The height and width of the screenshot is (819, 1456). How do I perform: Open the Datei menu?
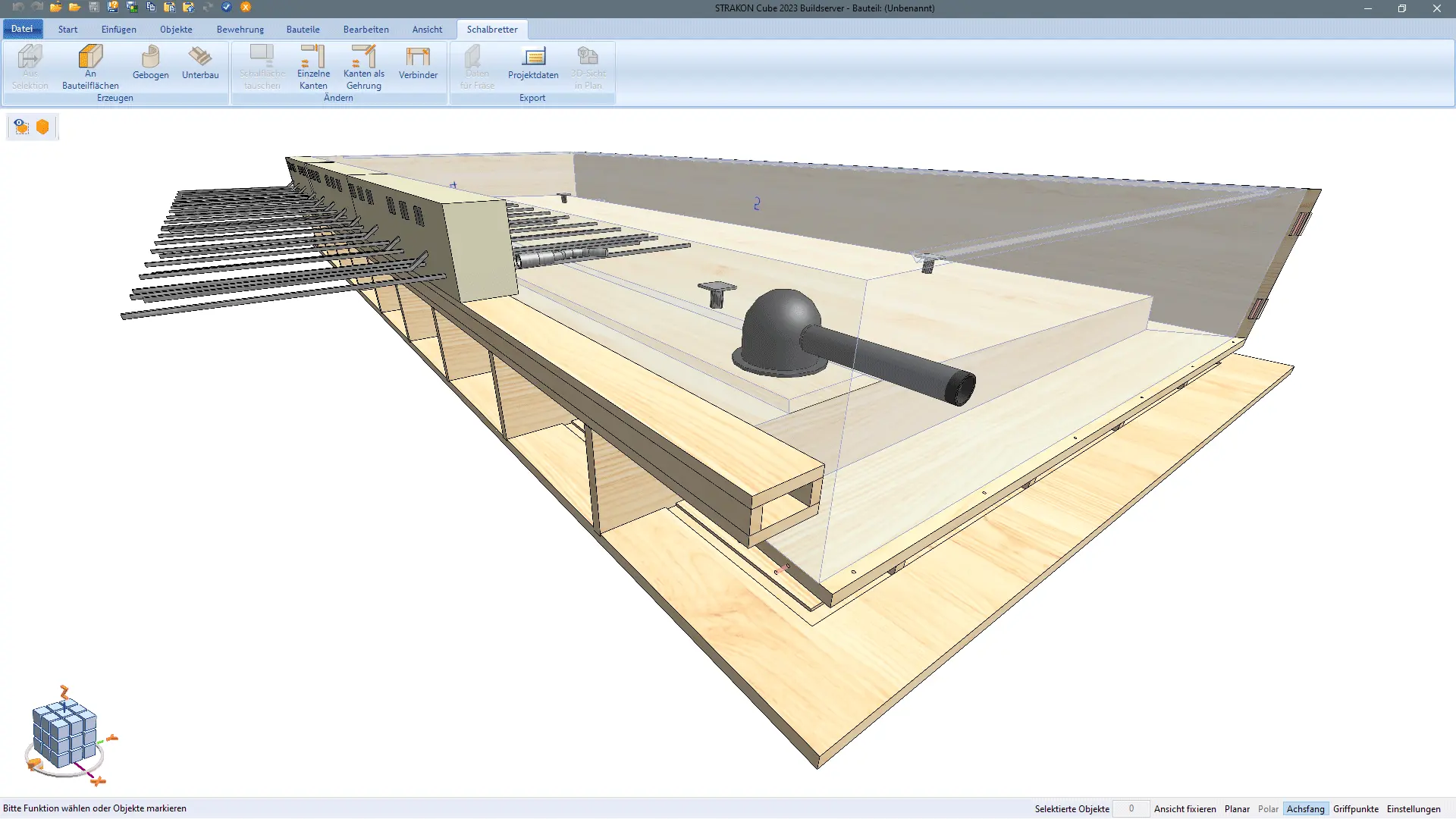22,29
